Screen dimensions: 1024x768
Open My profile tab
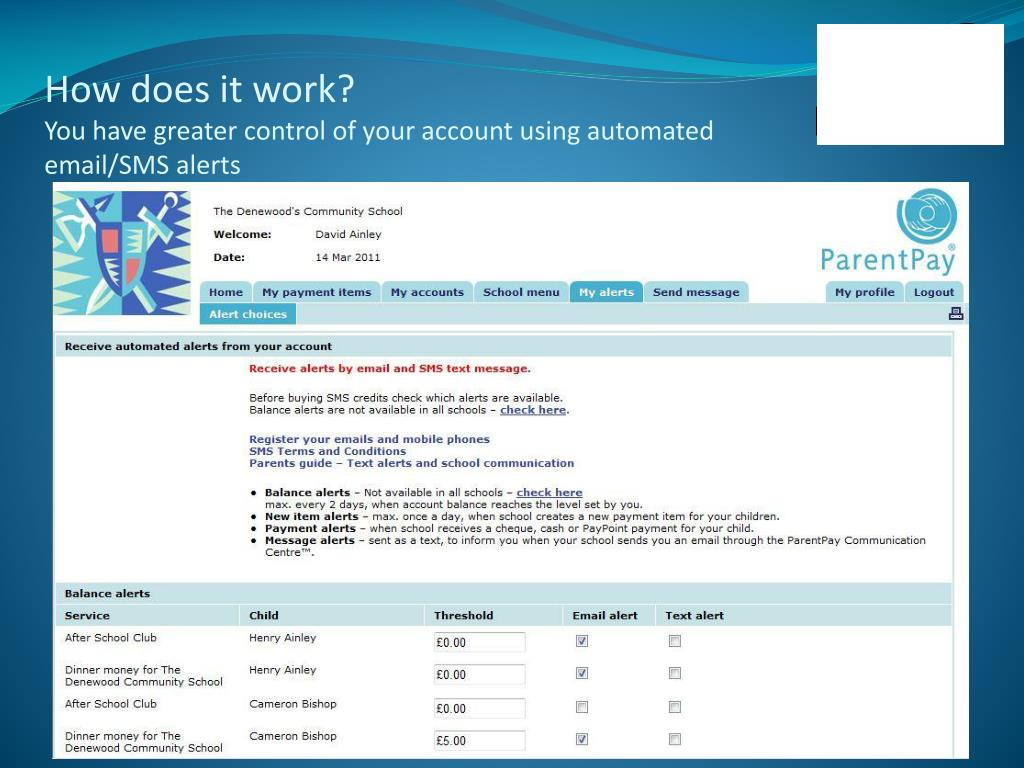865,292
